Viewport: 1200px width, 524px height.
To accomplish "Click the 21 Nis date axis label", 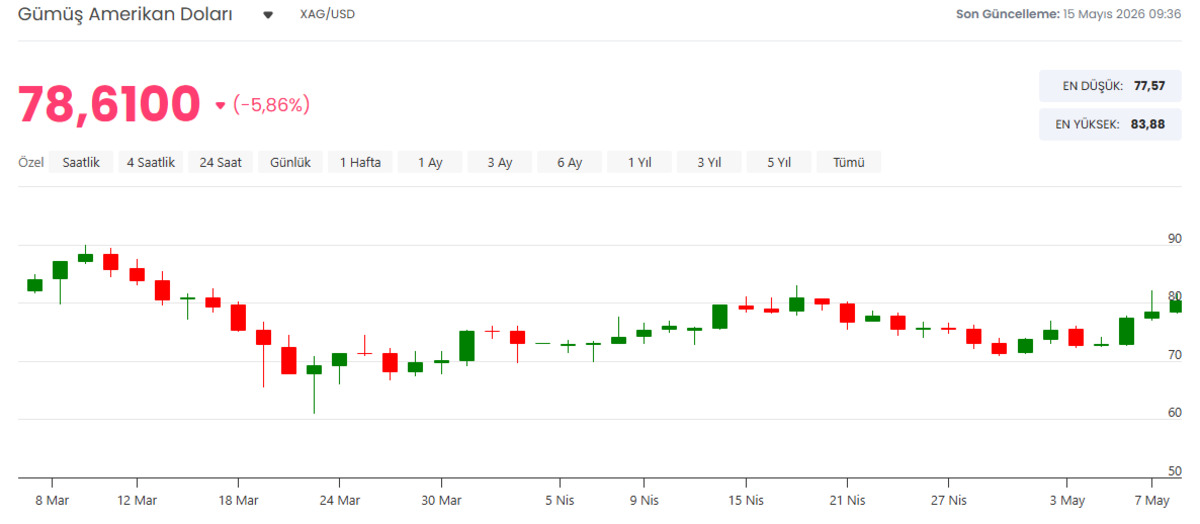I will (x=846, y=500).
